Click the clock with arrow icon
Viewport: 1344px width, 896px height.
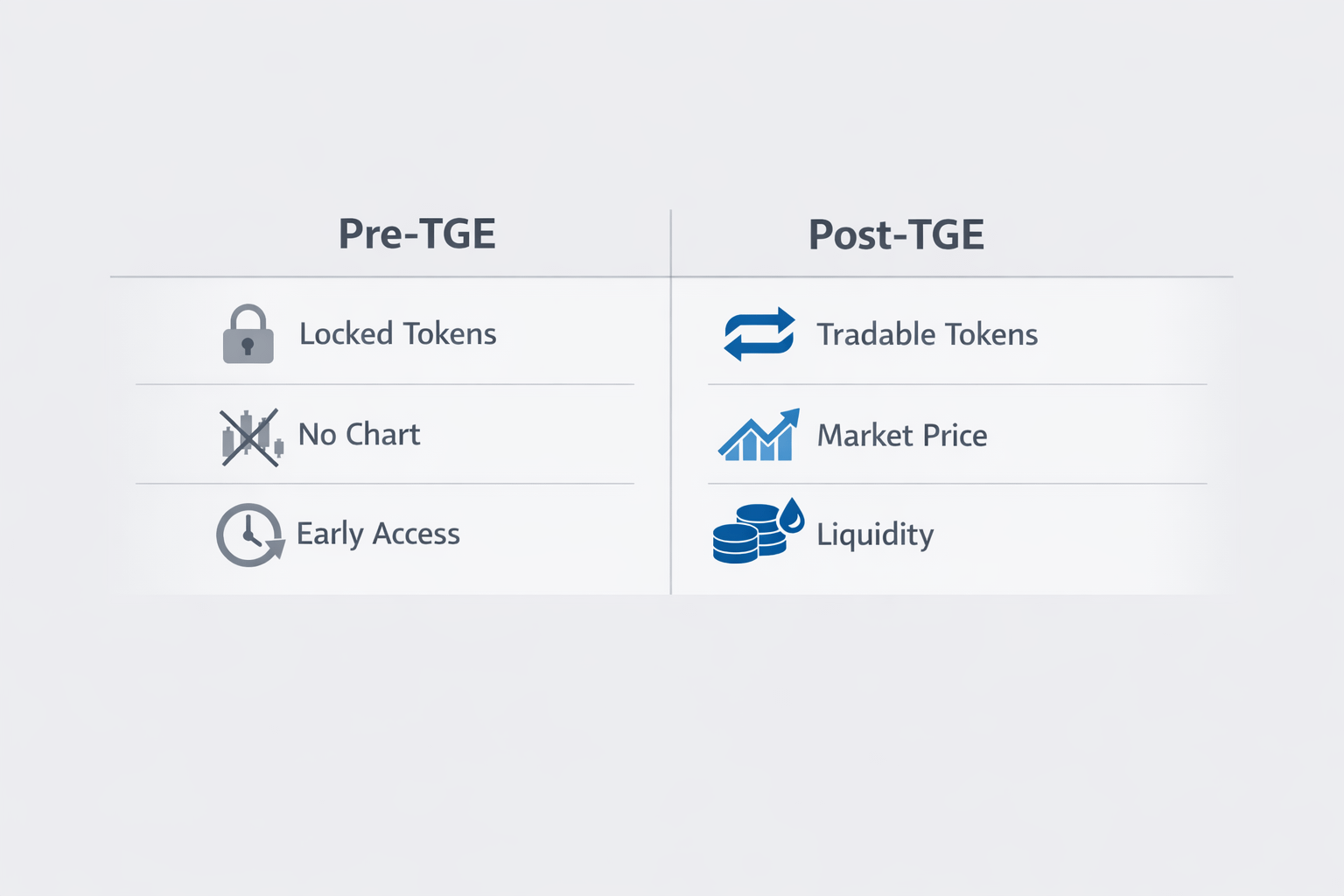249,535
